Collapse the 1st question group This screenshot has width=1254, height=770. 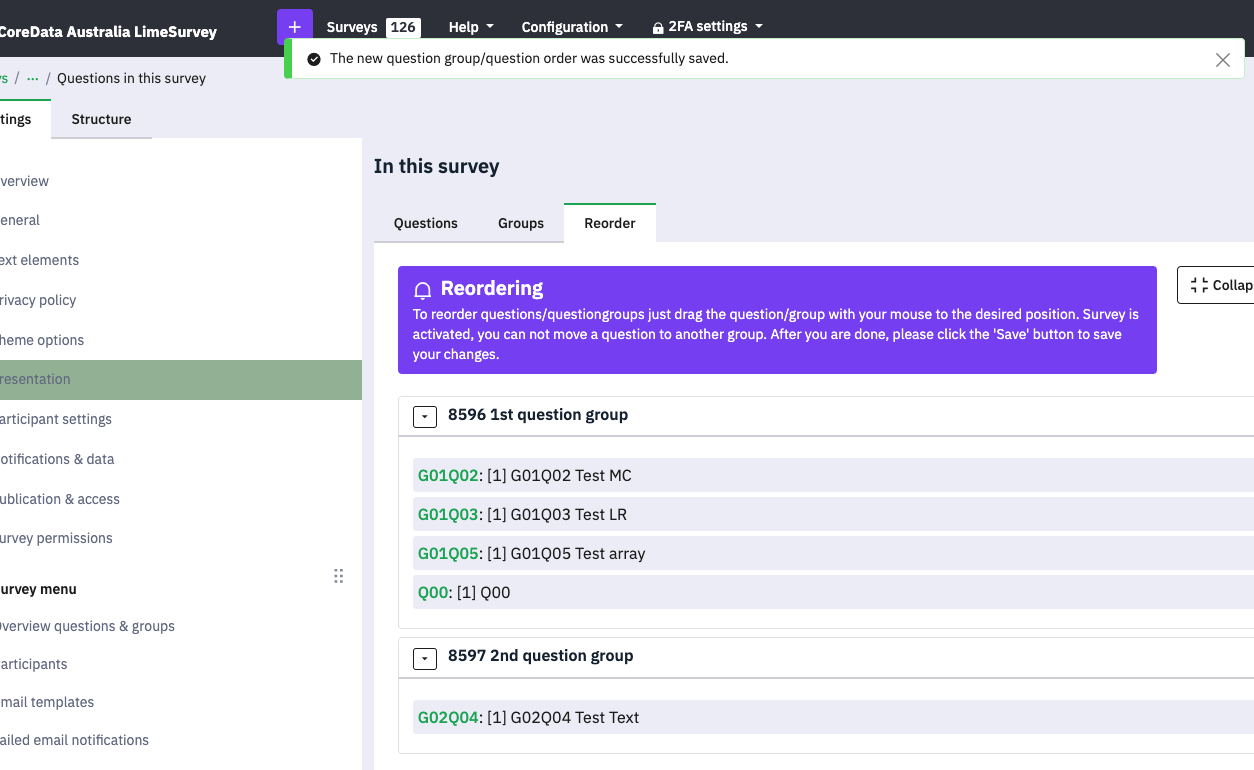425,416
